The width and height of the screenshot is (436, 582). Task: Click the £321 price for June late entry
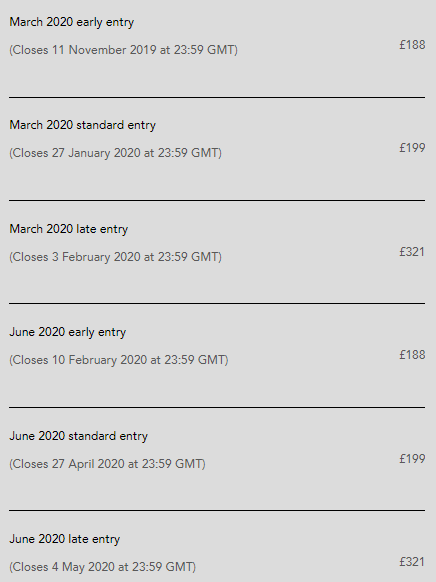(x=412, y=562)
